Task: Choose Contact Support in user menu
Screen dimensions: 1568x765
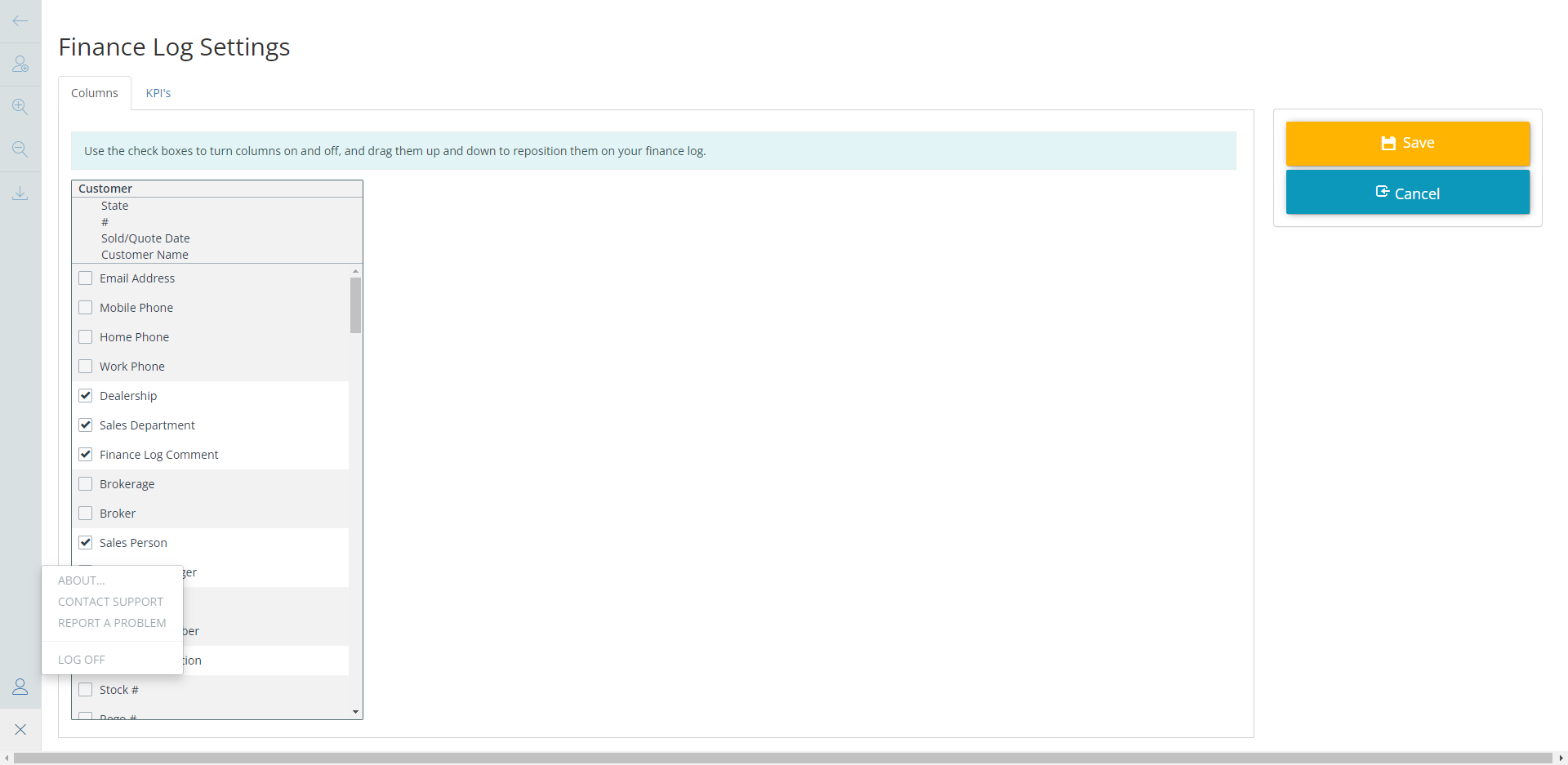Action: click(111, 602)
